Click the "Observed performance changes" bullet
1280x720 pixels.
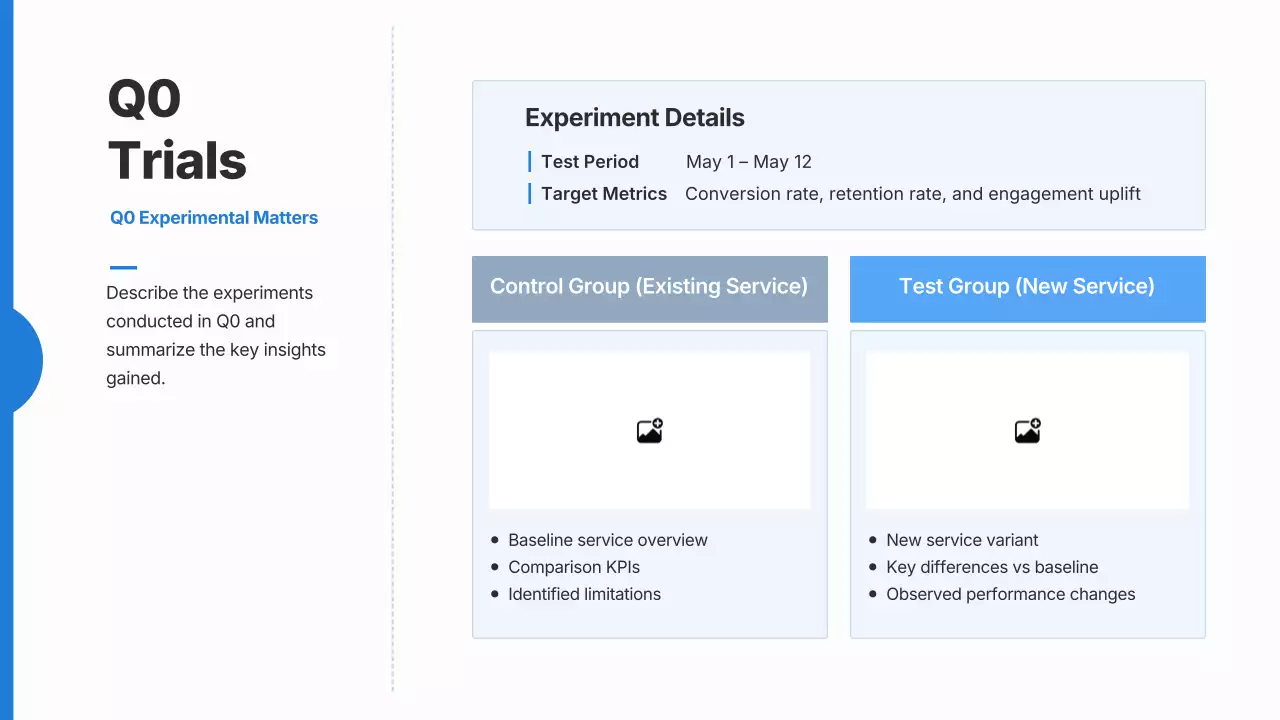tap(1010, 594)
